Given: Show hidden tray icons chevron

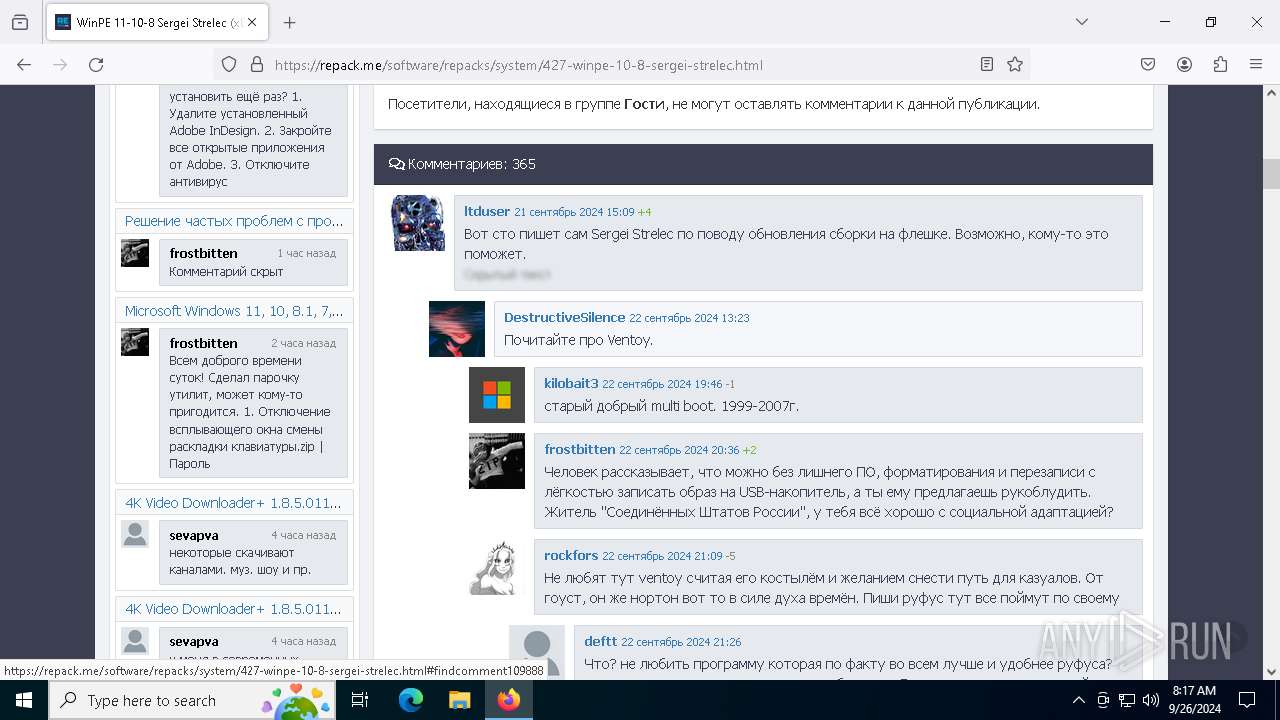Looking at the screenshot, I should coord(1078,700).
